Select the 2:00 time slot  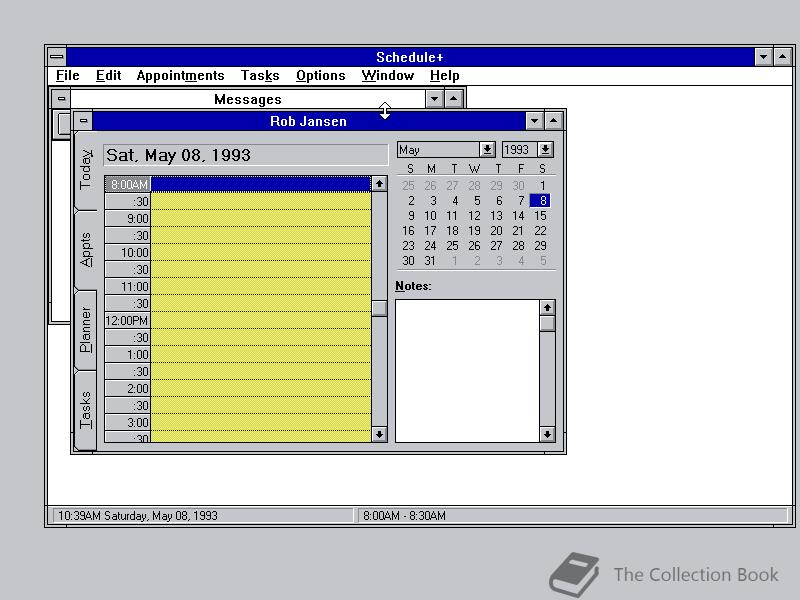[238, 388]
